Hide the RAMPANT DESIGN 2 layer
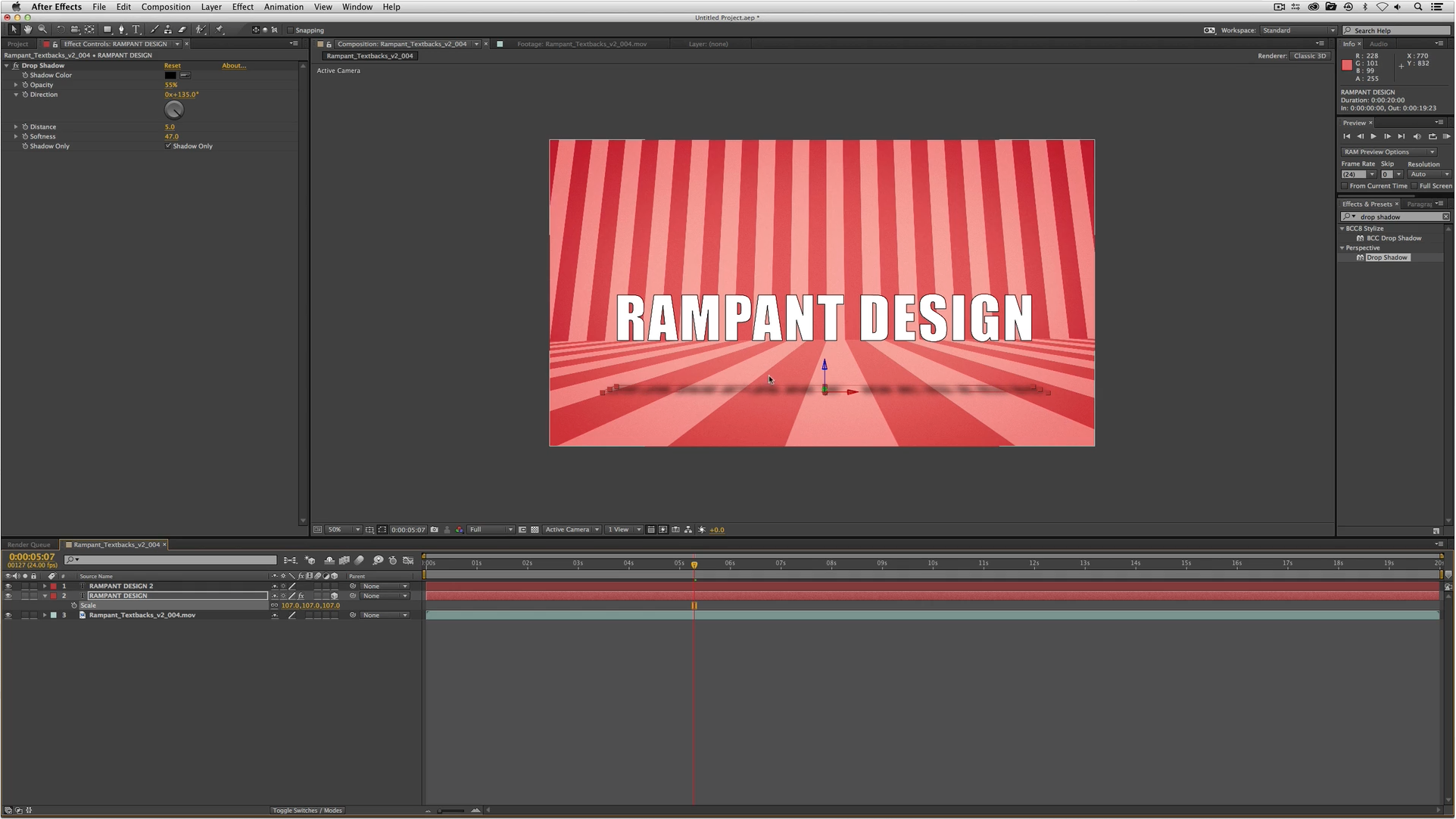Image resolution: width=1456 pixels, height=819 pixels. click(x=8, y=586)
